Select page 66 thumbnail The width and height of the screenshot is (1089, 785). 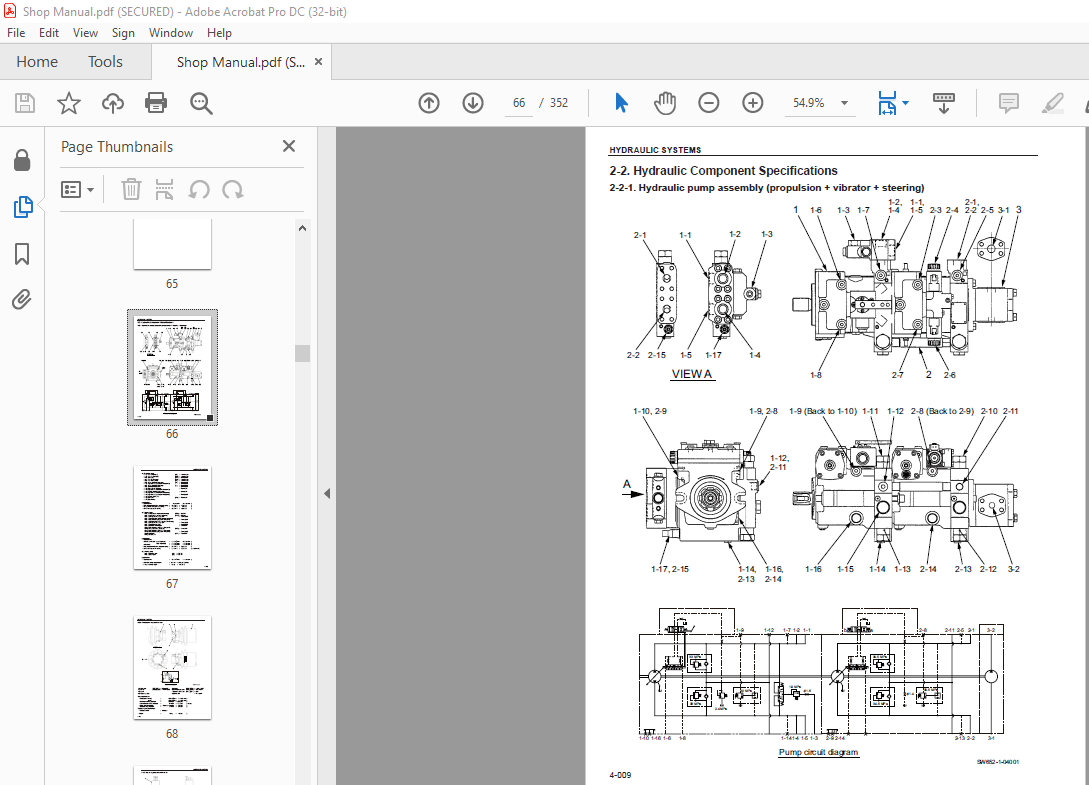coord(172,367)
